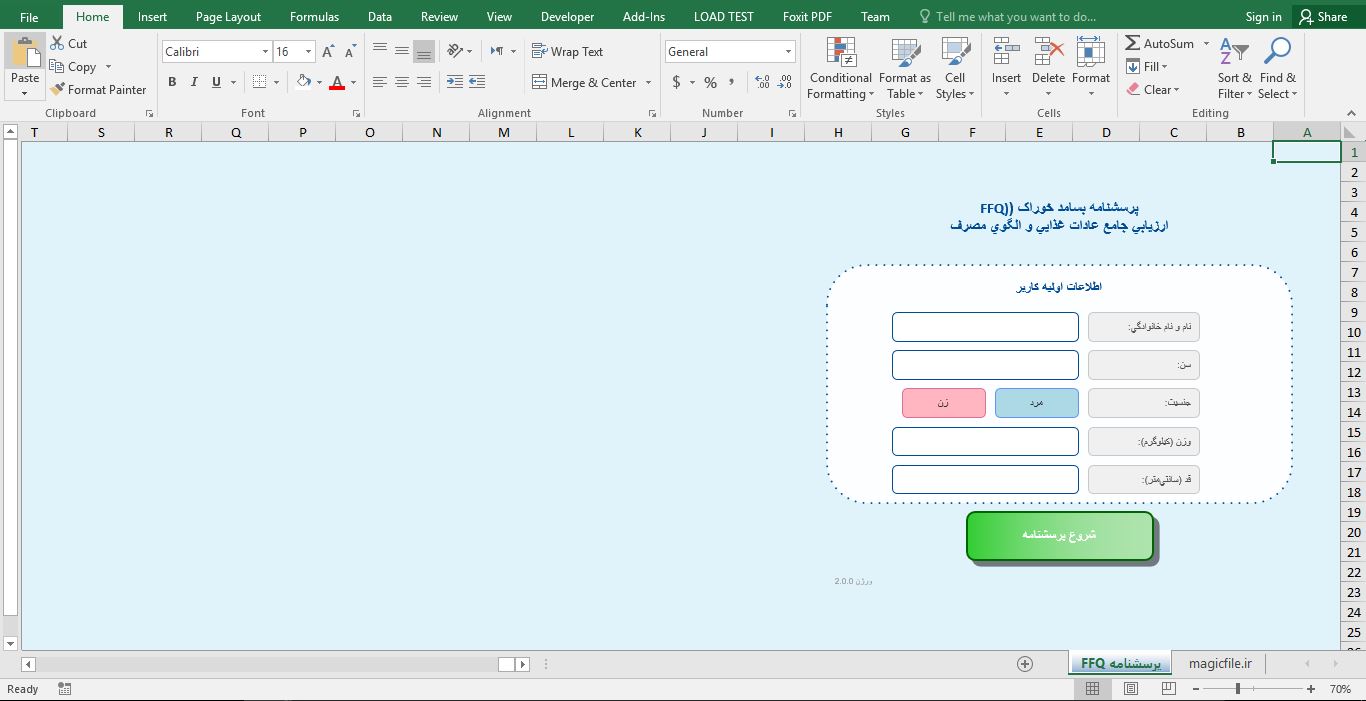This screenshot has height=701, width=1366.
Task: Click the Format Painter brush icon
Action: pos(58,90)
